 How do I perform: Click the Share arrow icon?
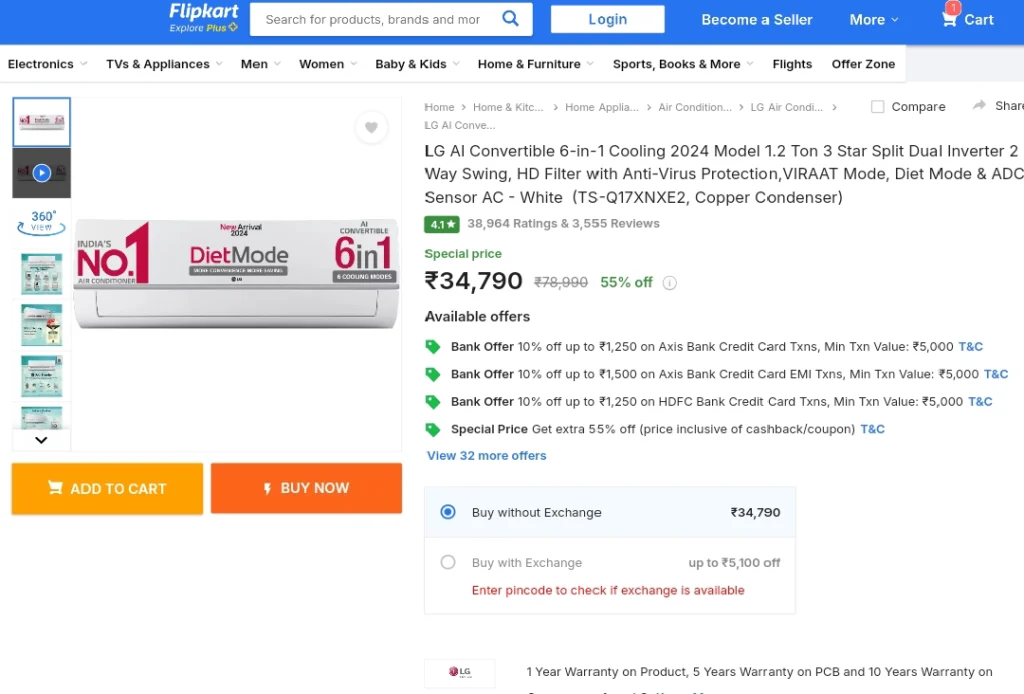click(x=979, y=105)
